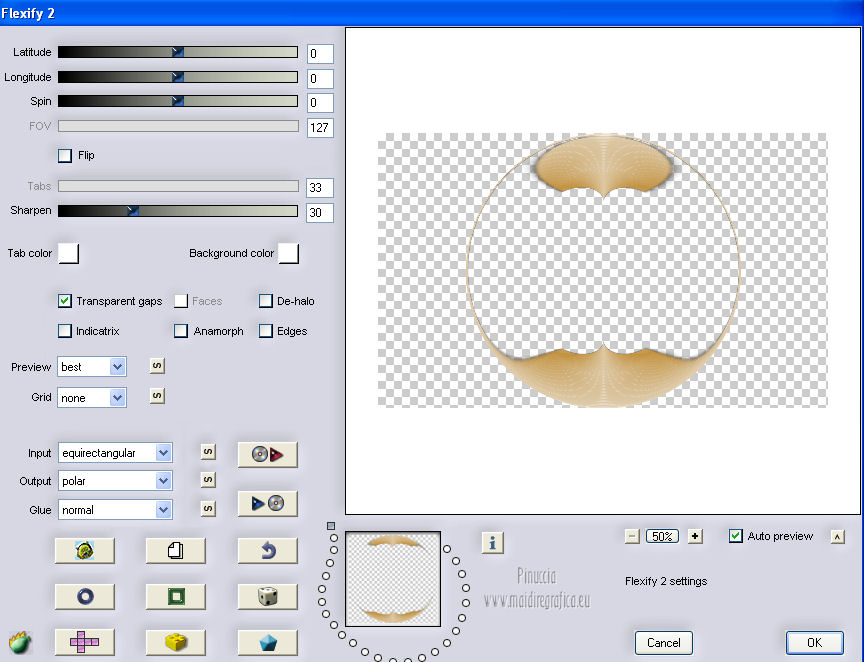Screen dimensions: 864x662
Task: Disable Auto preview checkbox
Action: click(x=736, y=536)
